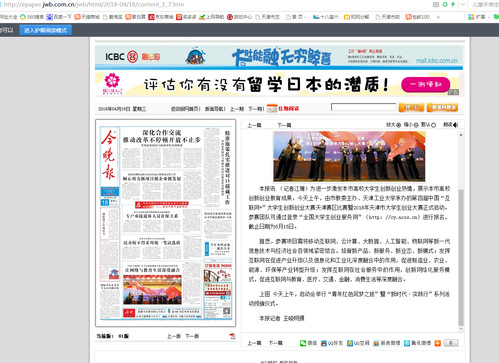Click 进入护眼阅读模式 blue button
This screenshot has height=363, width=499.
(45, 30)
